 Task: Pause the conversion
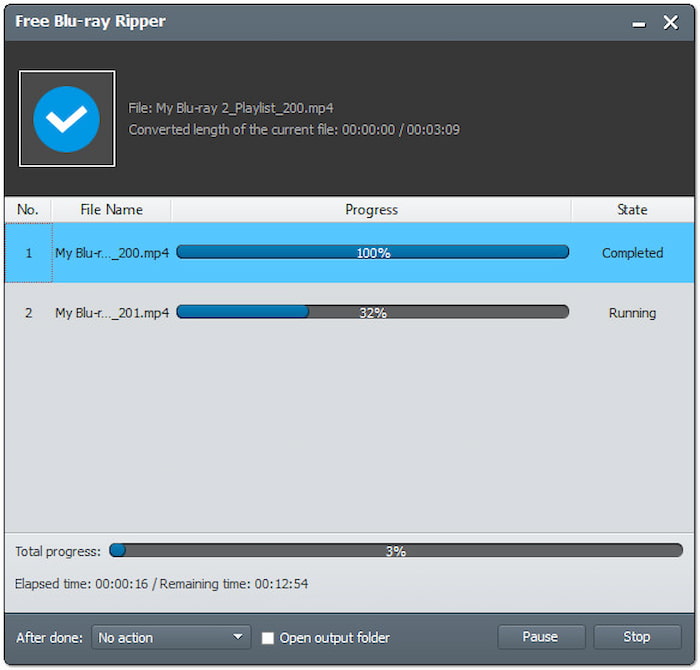[x=540, y=637]
